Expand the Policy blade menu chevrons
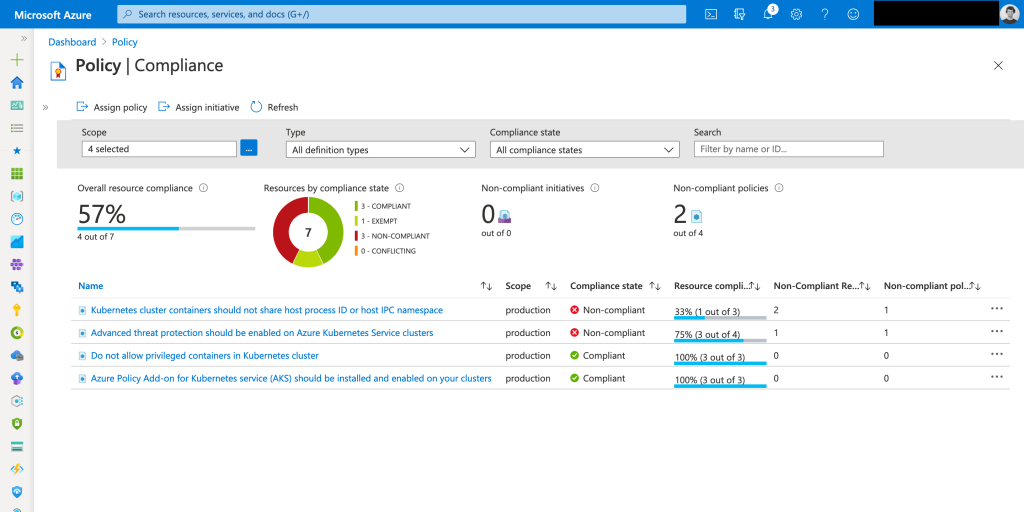The height and width of the screenshot is (512, 1024). tap(46, 107)
